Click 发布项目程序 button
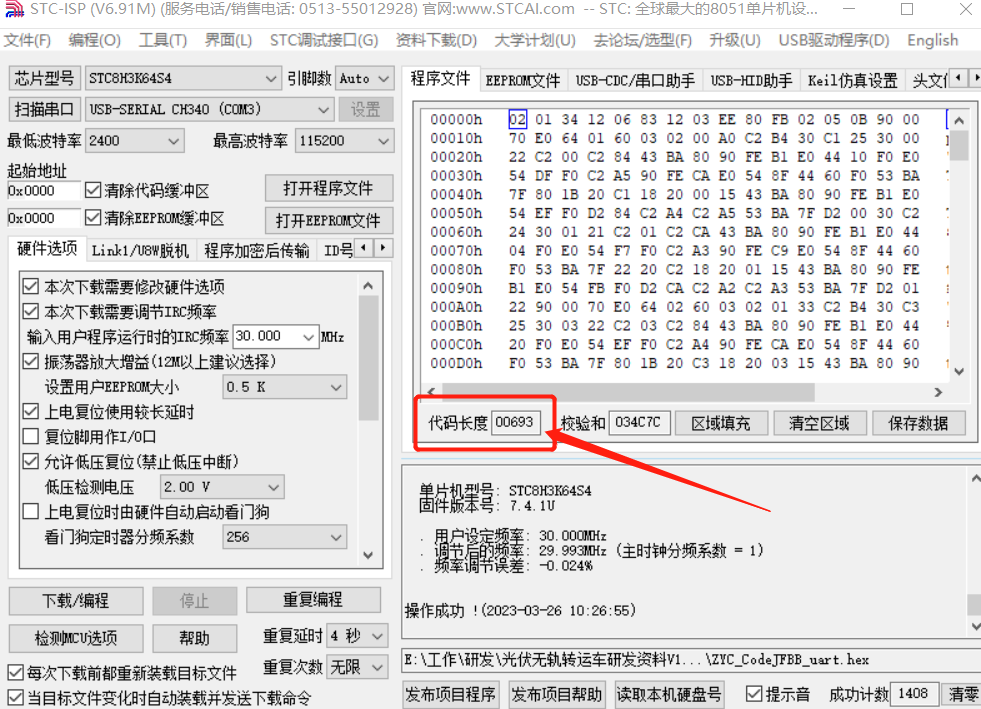The image size is (981, 709). point(451,695)
